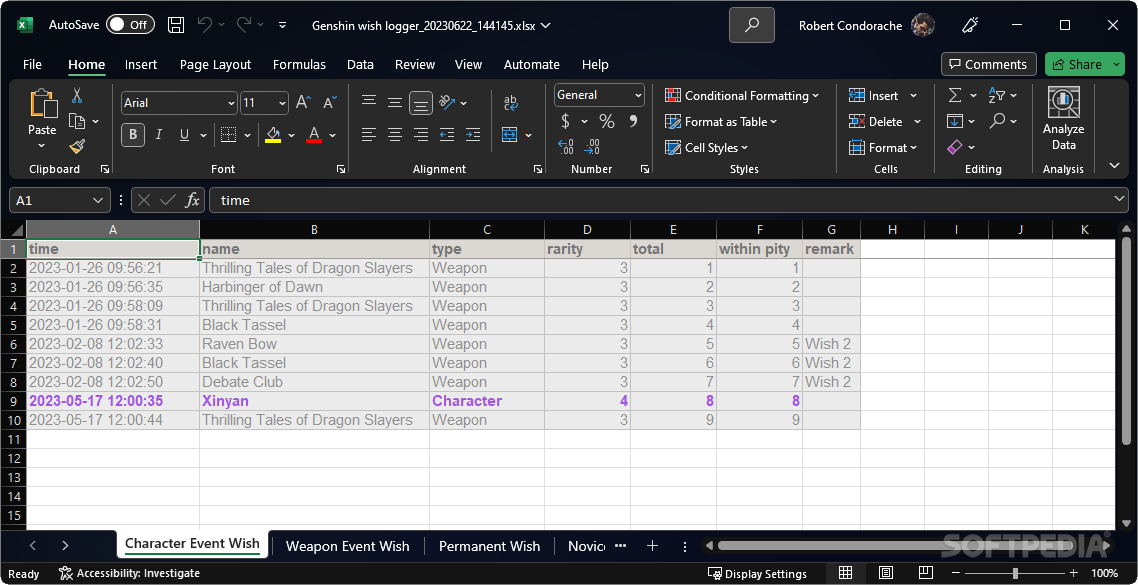Toggle Middle Align vertical alignment
Viewport: 1138px width, 585px height.
[395, 102]
